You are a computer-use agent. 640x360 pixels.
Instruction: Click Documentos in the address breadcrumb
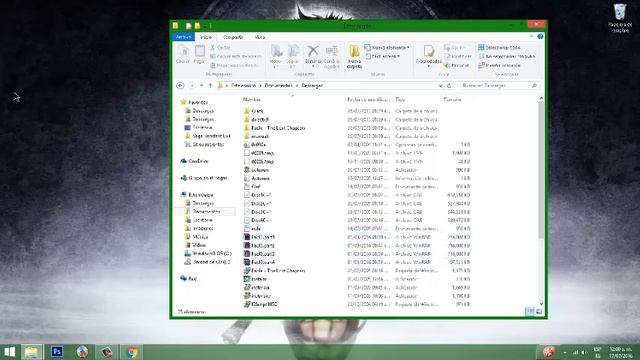click(x=278, y=86)
